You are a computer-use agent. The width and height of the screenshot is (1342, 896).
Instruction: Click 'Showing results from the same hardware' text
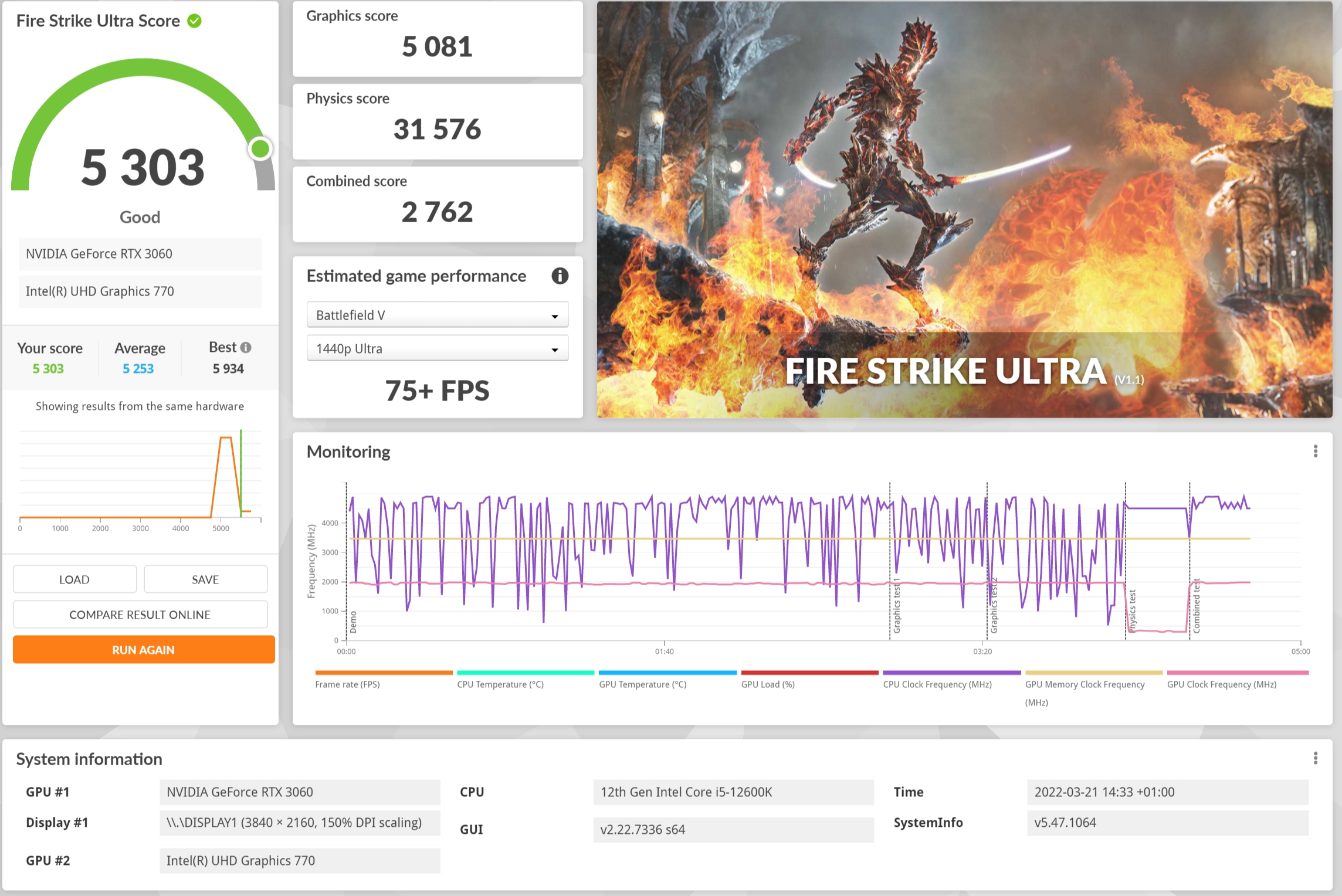[140, 406]
